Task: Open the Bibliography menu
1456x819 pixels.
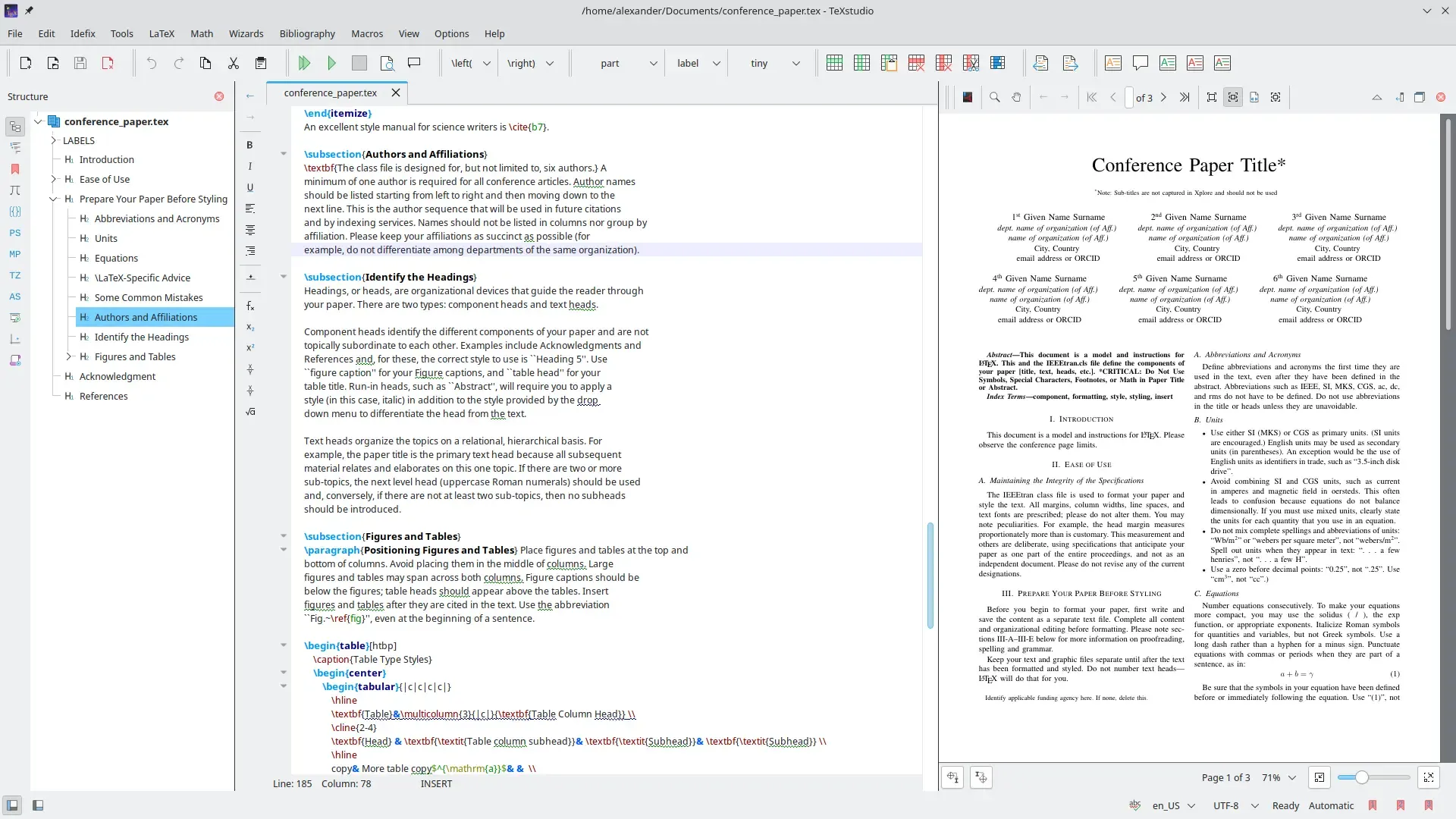Action: [306, 33]
